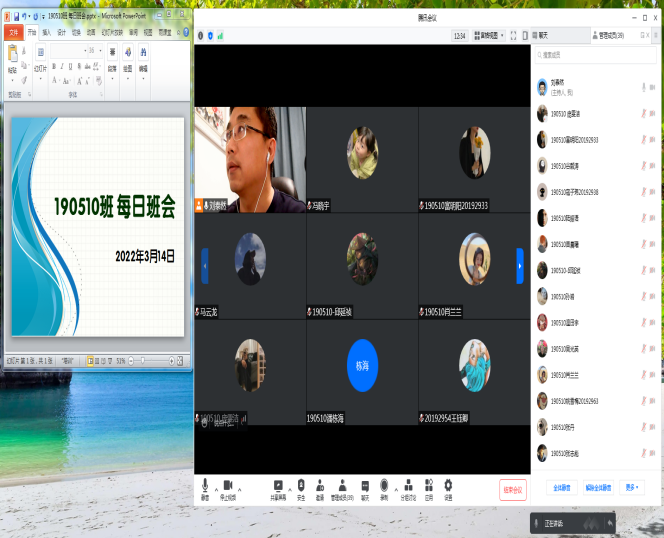Switch to the Chat tab in side panel
The width and height of the screenshot is (664, 538).
[545, 35]
